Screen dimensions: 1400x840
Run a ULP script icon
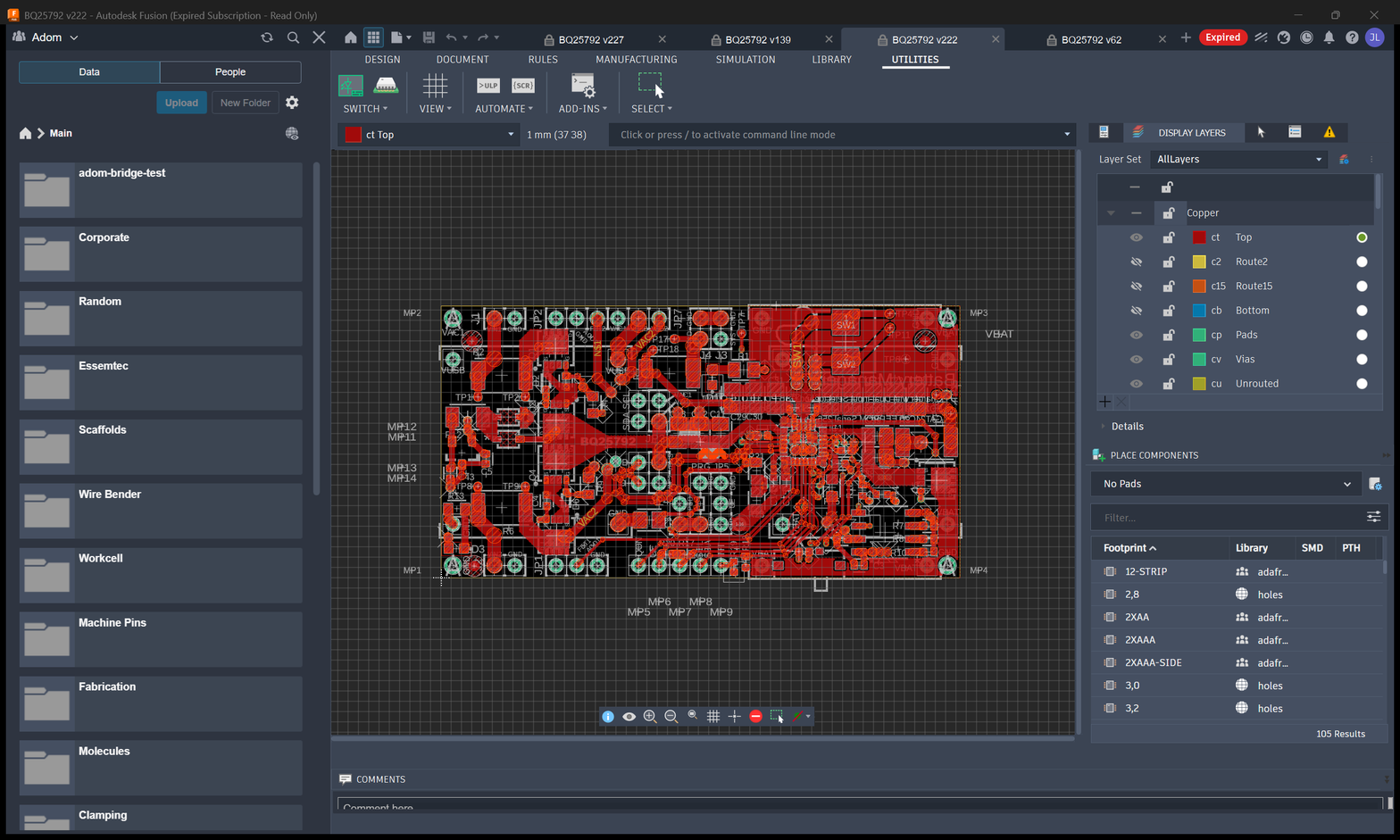(x=488, y=86)
